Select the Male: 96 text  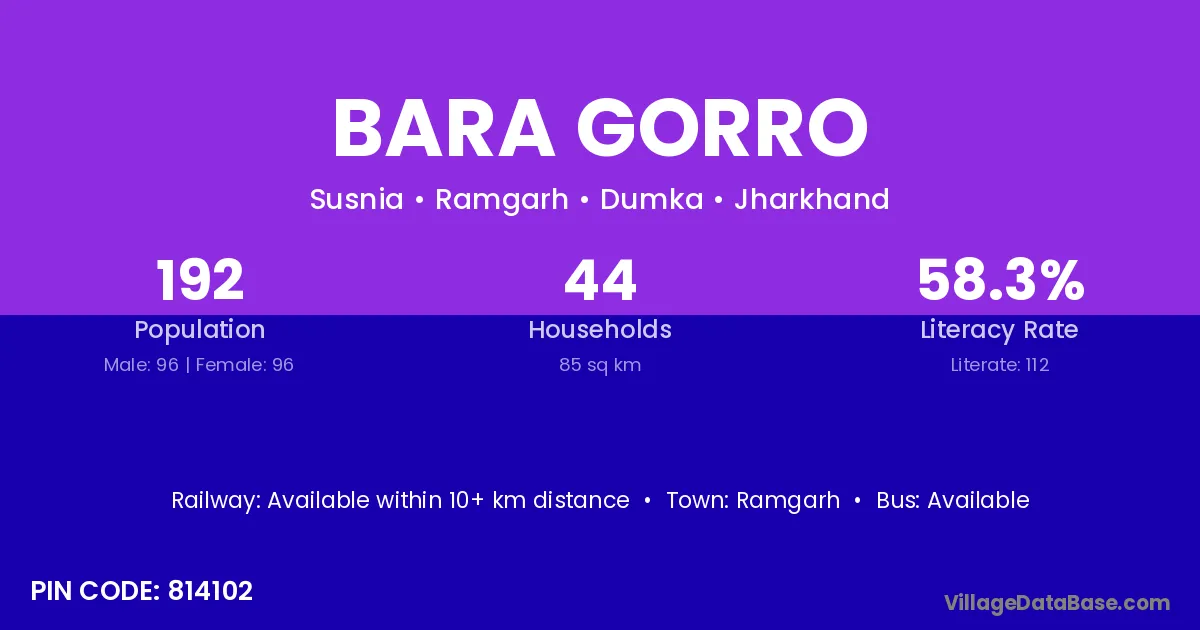[x=141, y=365]
